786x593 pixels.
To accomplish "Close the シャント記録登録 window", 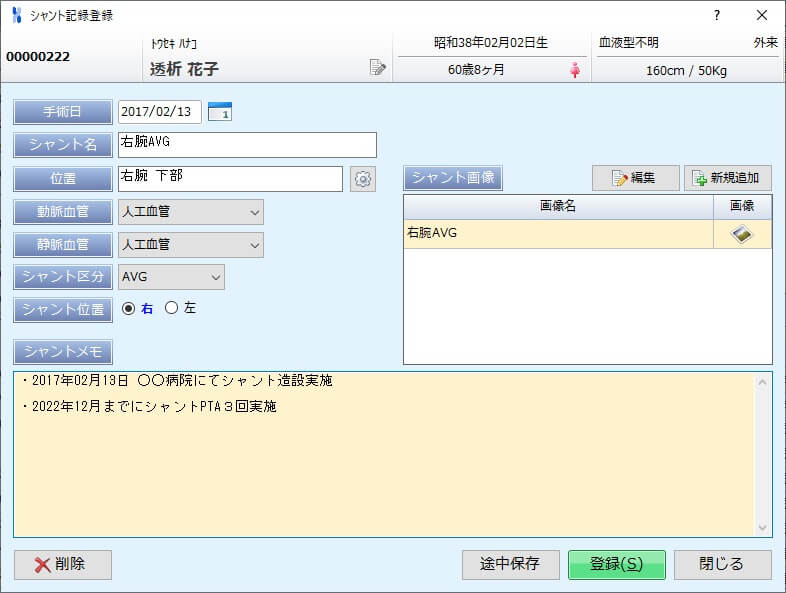I will [x=762, y=15].
